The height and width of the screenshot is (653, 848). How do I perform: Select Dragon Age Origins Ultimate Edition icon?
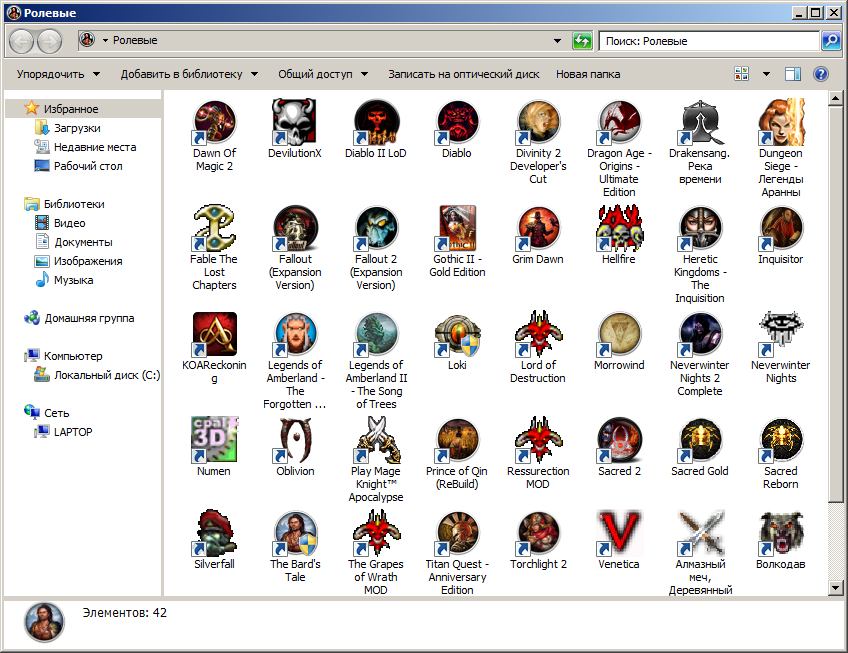619,122
